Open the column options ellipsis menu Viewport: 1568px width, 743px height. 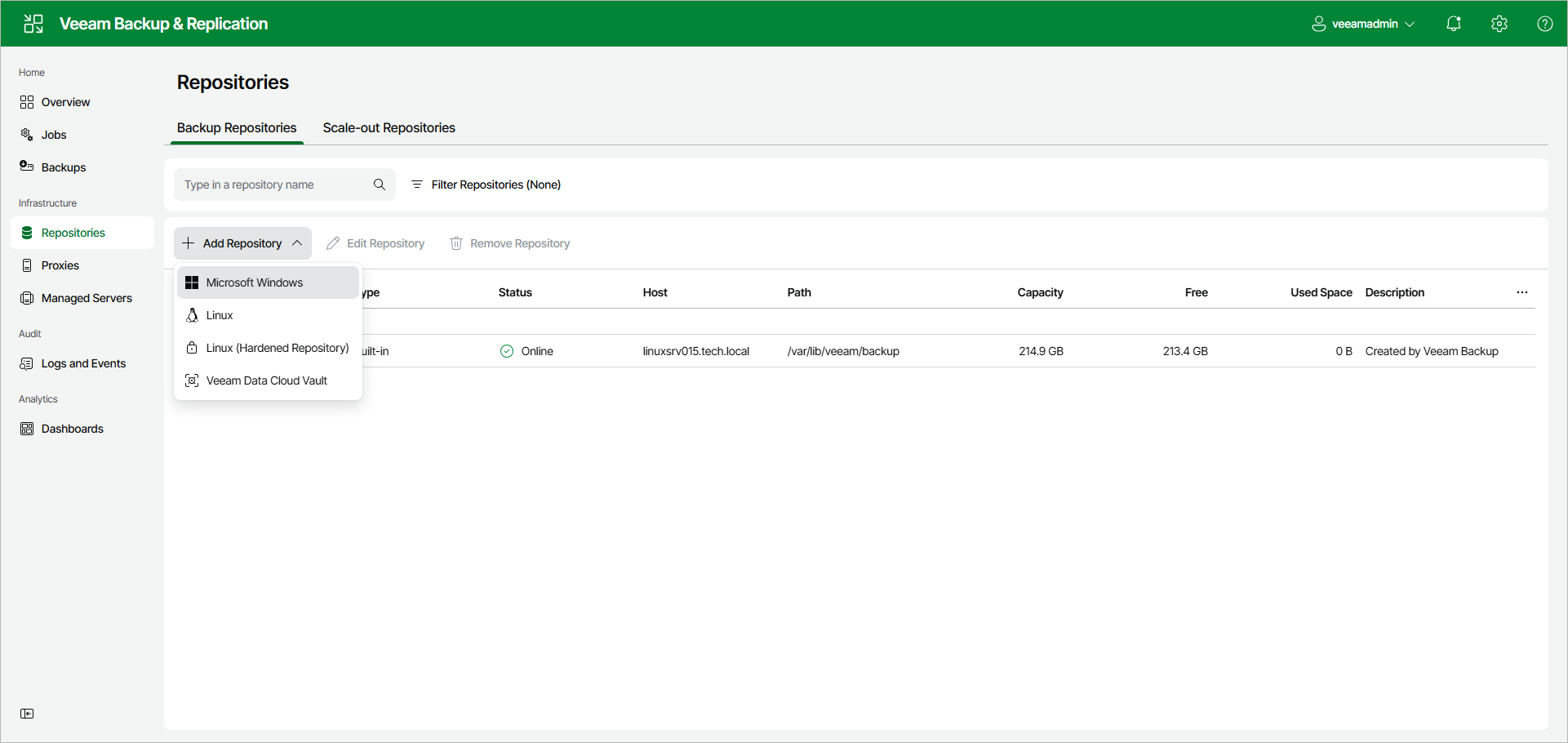[x=1522, y=292]
